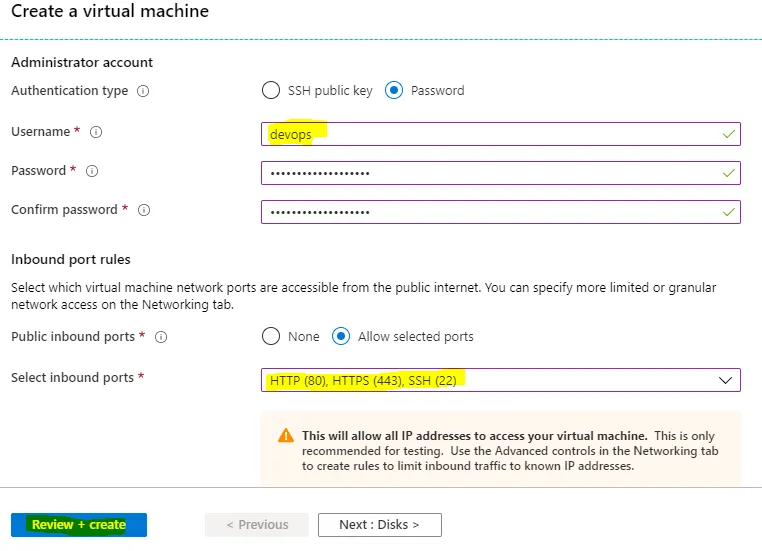762x551 pixels.
Task: Open Public inbound ports info icon
Action: [x=161, y=337]
